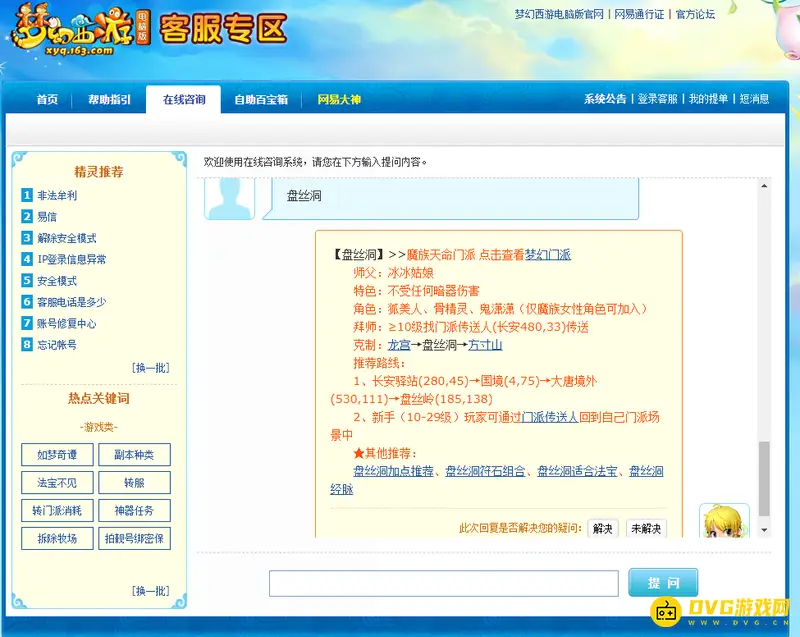Click the number 4 badge for IP登录信息异常

[x=27, y=259]
